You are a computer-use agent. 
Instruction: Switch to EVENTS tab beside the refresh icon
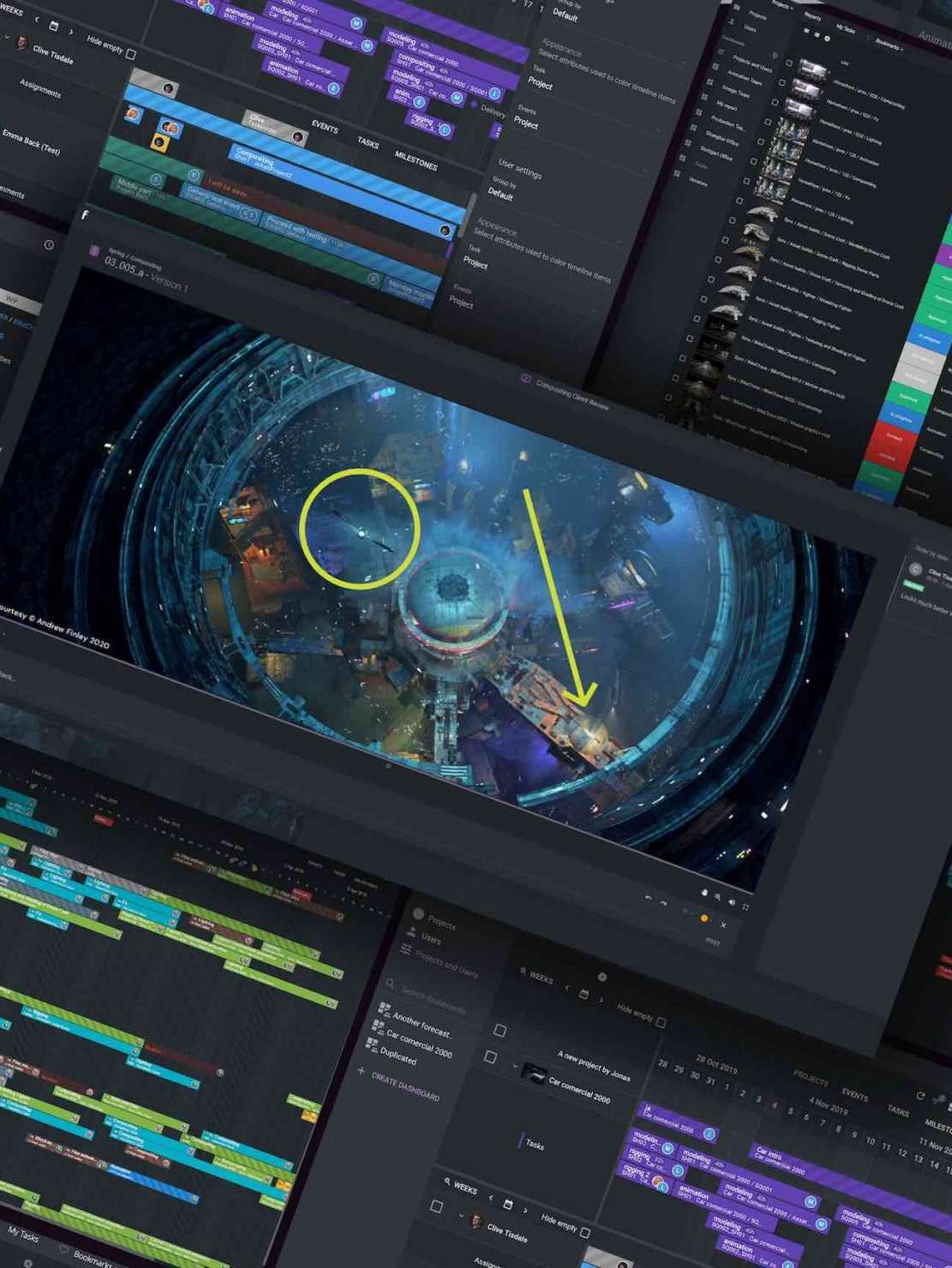tap(854, 1095)
